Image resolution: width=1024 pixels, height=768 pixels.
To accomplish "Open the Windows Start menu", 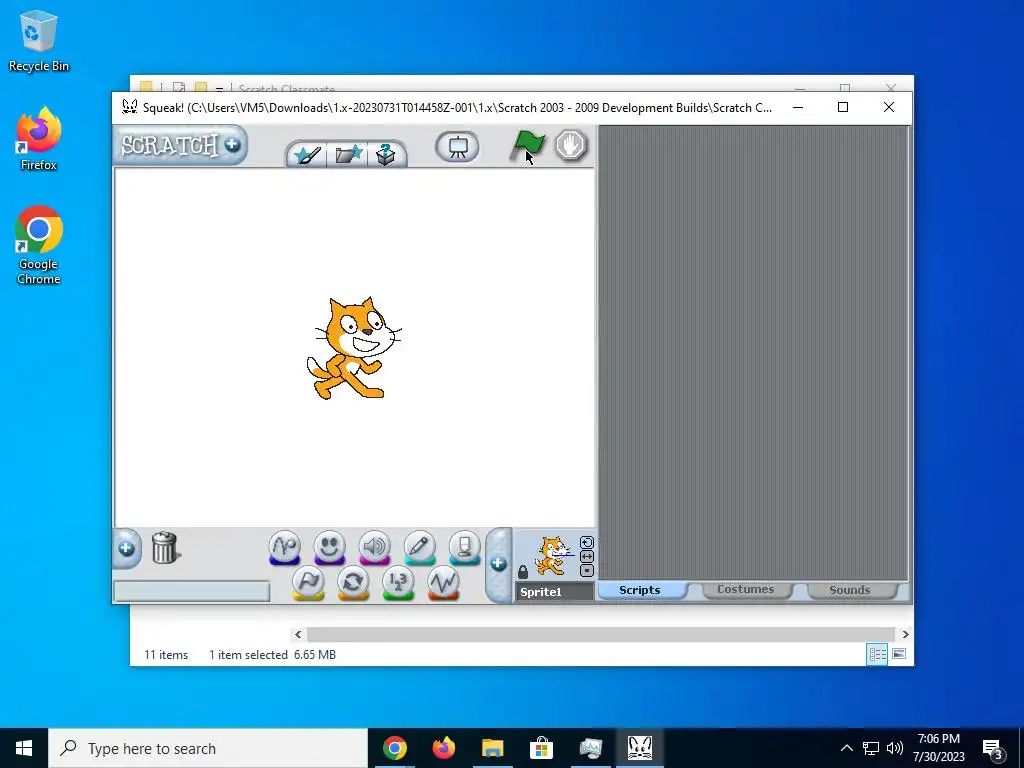I will click(24, 748).
